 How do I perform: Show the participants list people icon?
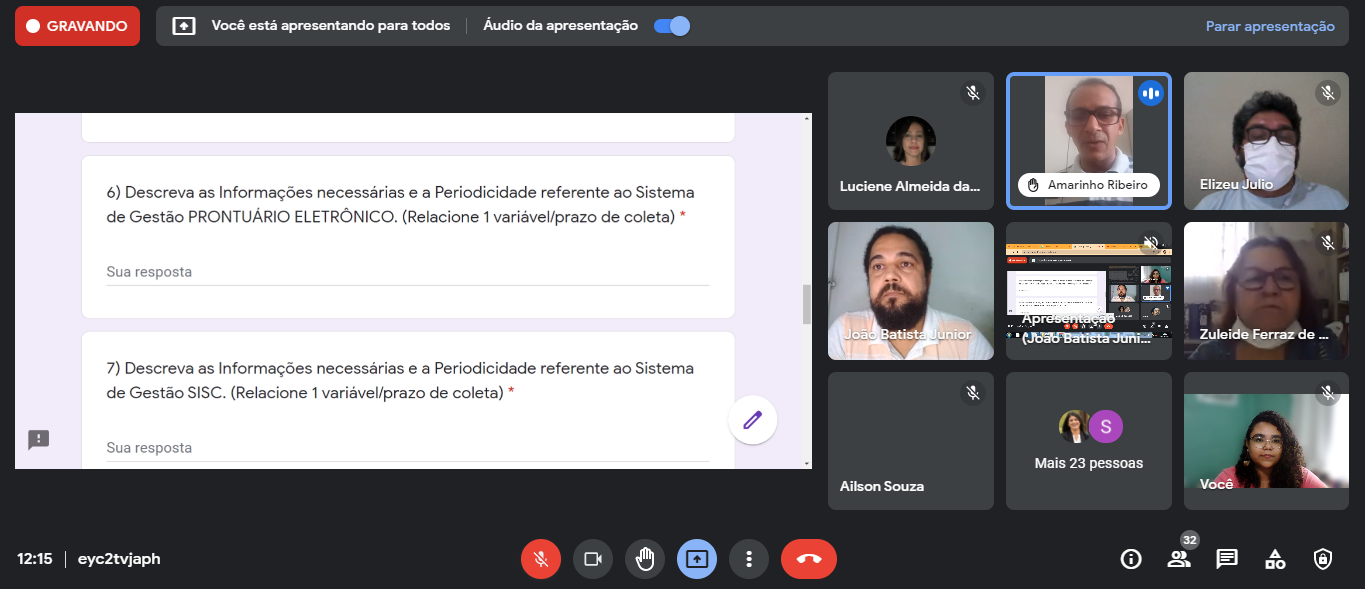tap(1179, 559)
